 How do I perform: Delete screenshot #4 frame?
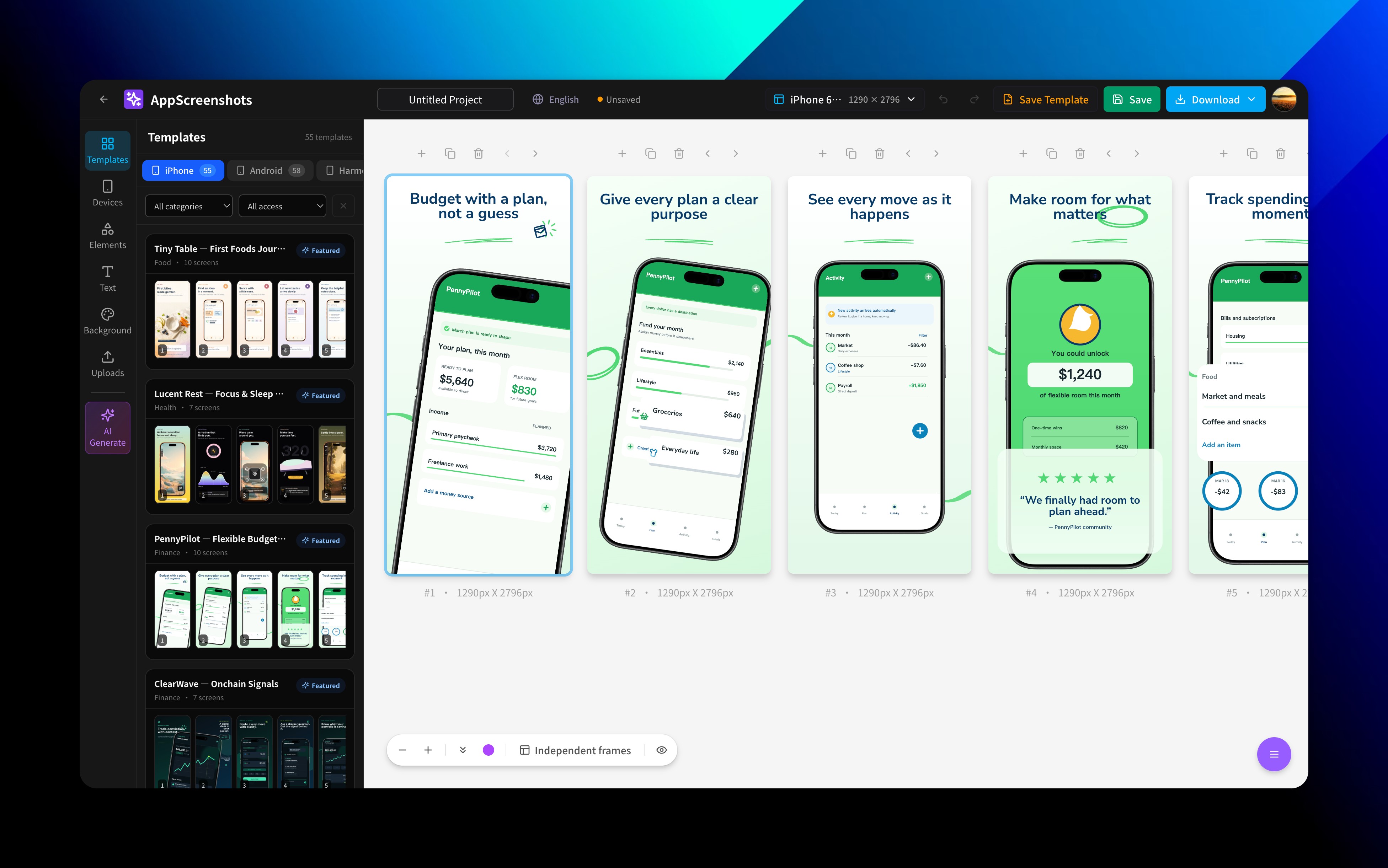click(1080, 153)
